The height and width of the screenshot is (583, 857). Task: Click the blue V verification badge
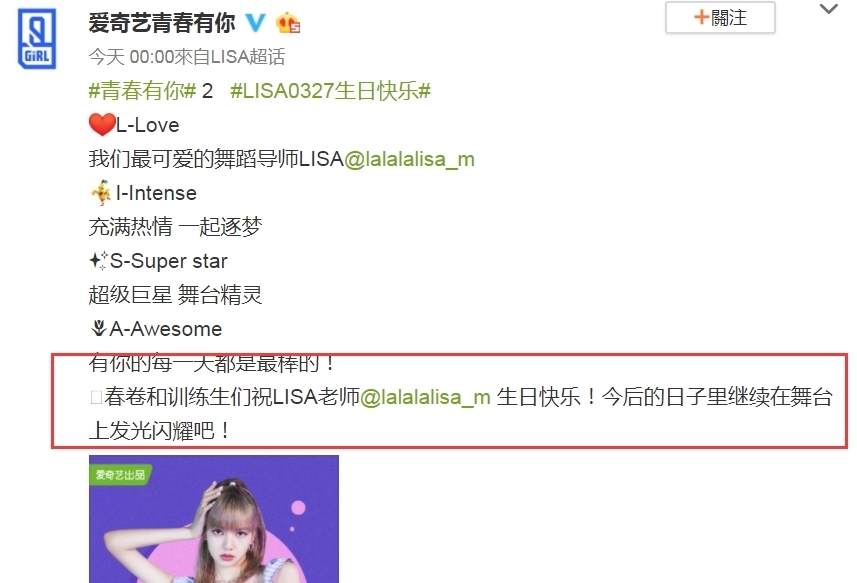[255, 23]
